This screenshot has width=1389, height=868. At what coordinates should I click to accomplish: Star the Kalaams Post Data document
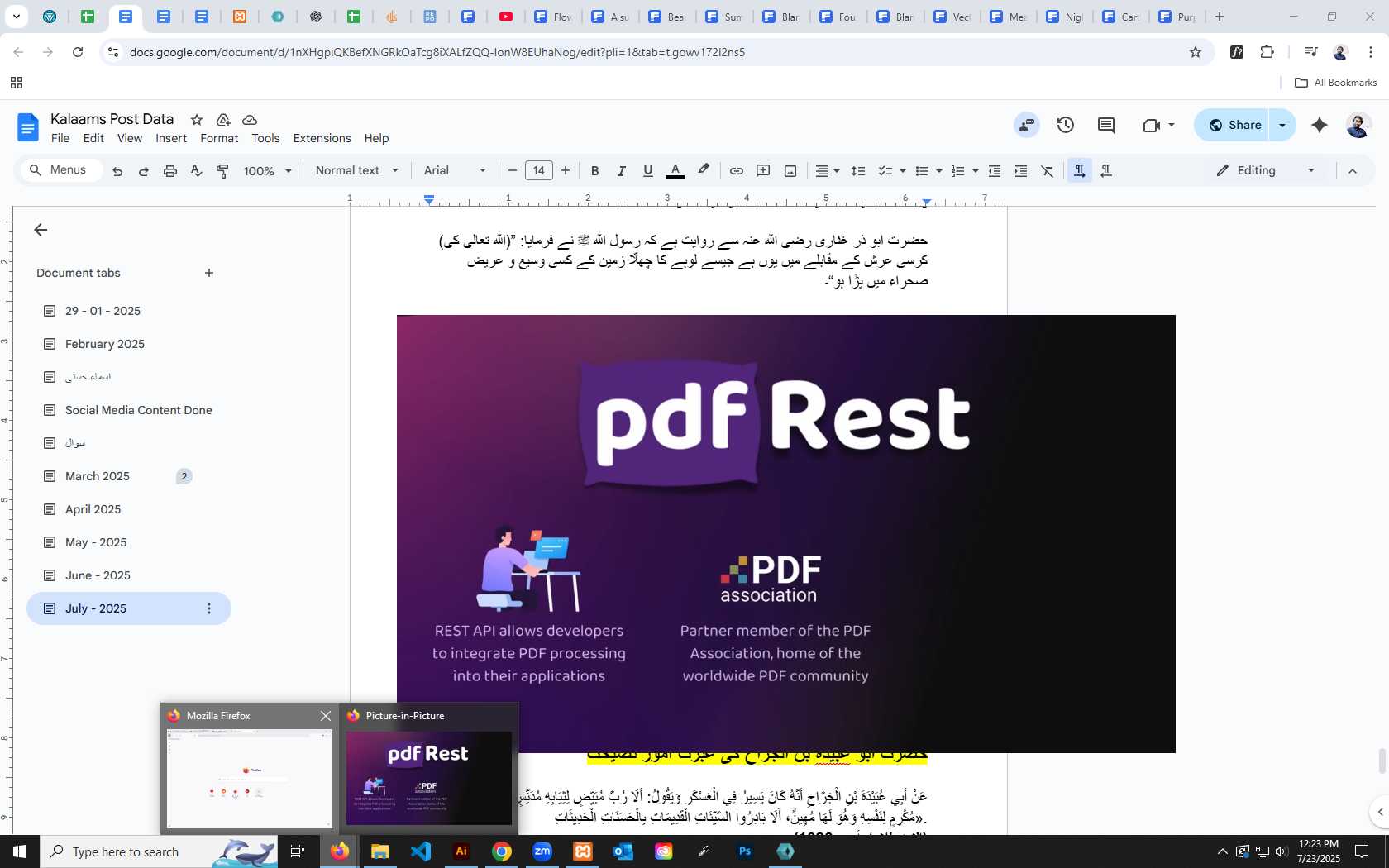197,120
